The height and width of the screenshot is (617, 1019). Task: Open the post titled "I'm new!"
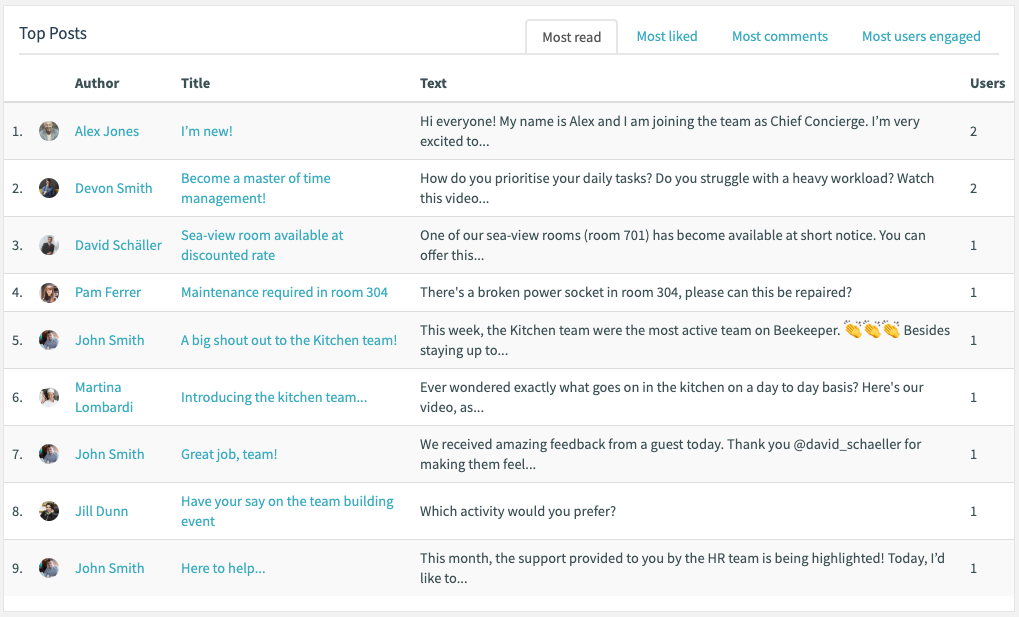(204, 130)
